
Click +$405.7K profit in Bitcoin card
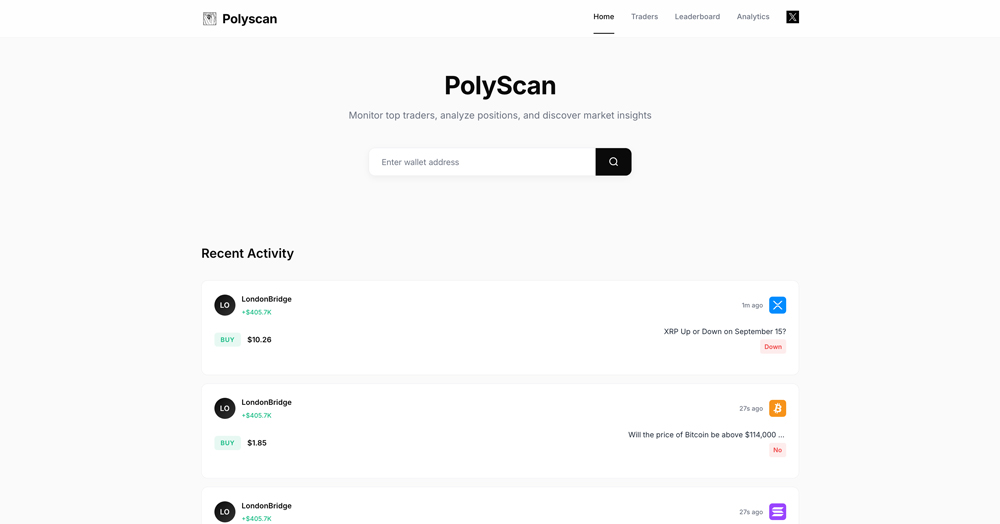(256, 416)
